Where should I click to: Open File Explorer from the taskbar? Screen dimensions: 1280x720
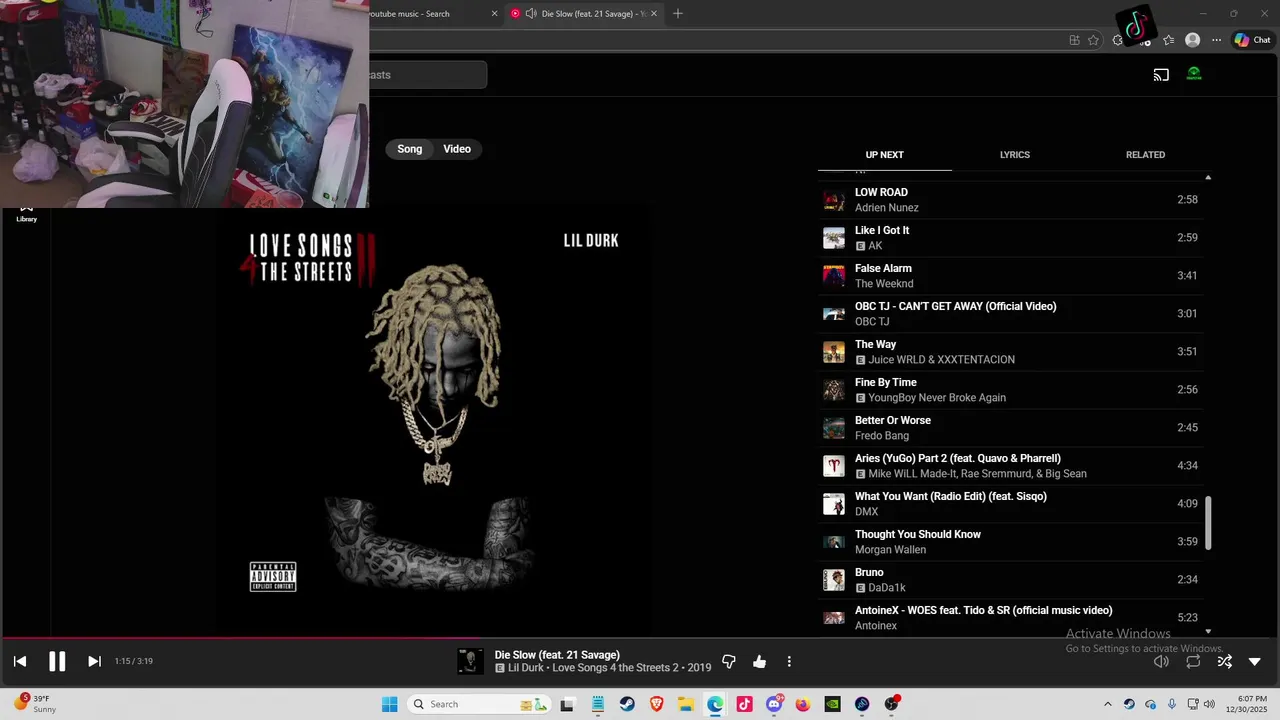point(686,704)
